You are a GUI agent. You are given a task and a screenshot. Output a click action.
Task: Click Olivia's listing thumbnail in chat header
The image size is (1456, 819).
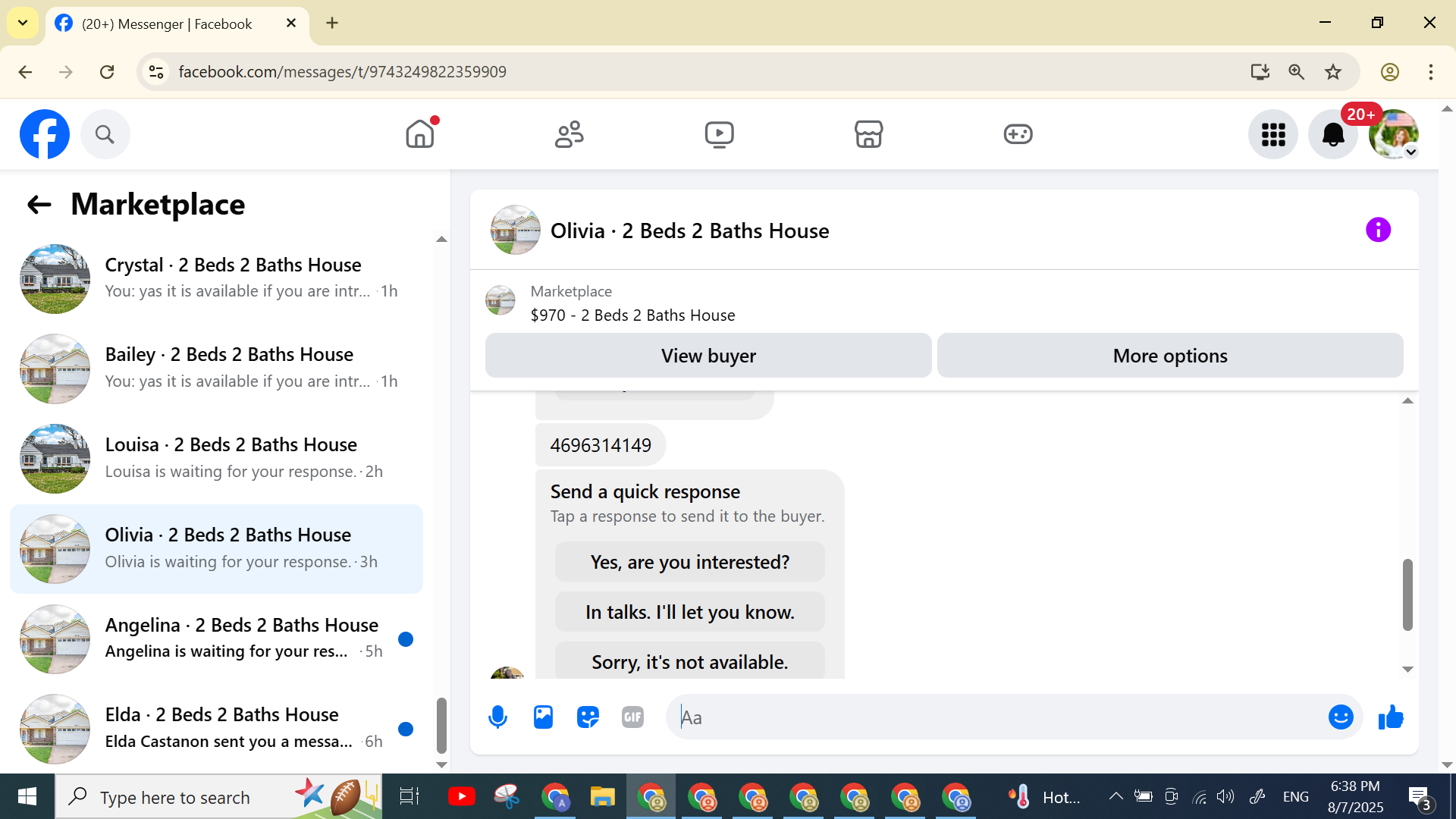click(516, 230)
